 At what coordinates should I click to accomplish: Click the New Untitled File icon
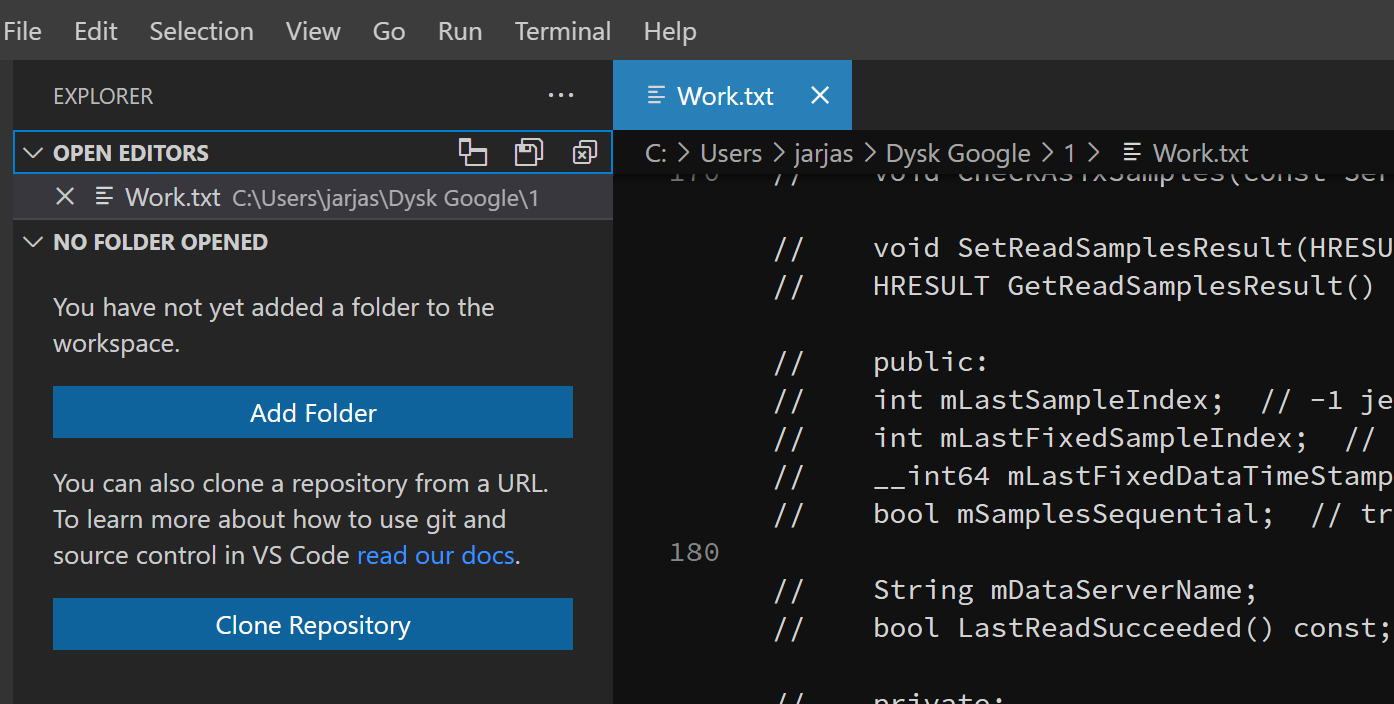(x=472, y=152)
